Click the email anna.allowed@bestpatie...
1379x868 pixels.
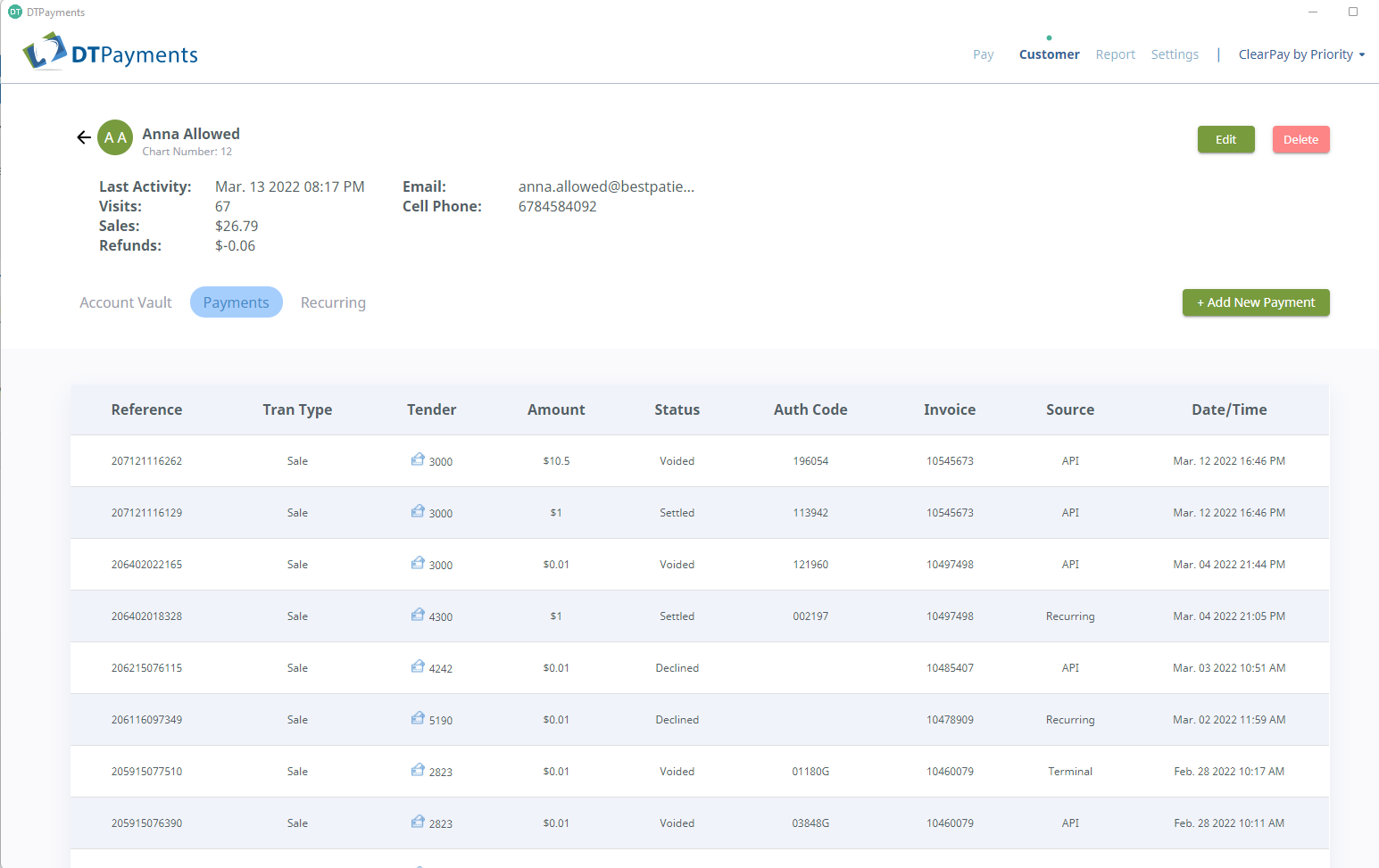point(606,186)
